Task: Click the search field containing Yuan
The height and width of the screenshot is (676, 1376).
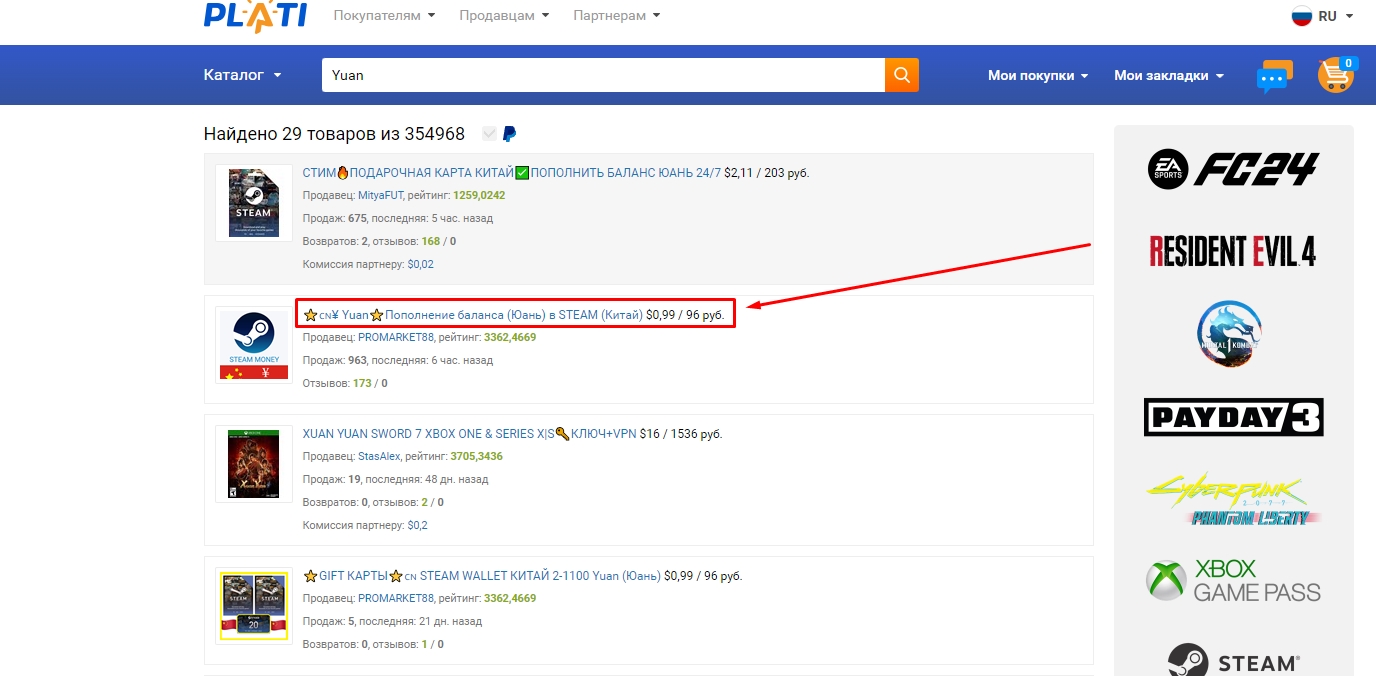Action: point(603,75)
